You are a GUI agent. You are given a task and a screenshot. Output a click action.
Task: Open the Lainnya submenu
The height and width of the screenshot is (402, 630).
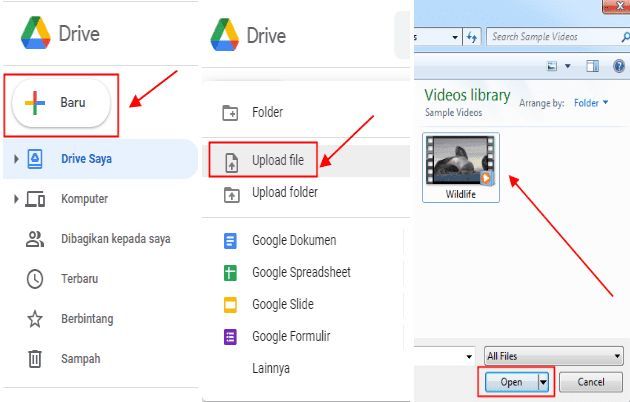point(271,368)
